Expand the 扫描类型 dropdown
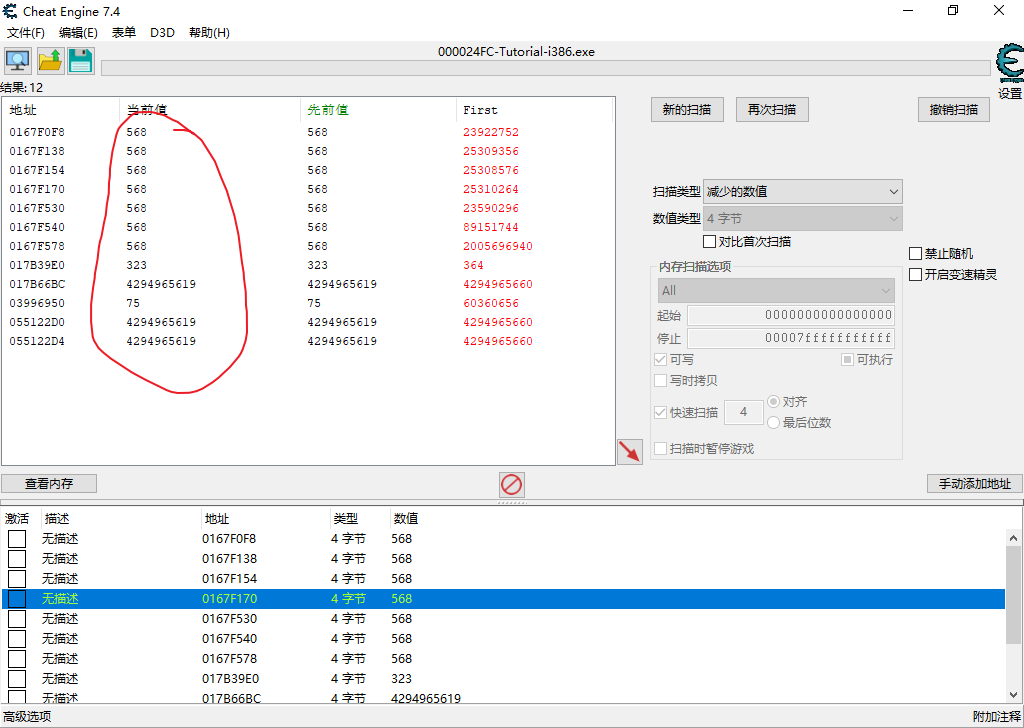This screenshot has height=728, width=1024. (803, 192)
